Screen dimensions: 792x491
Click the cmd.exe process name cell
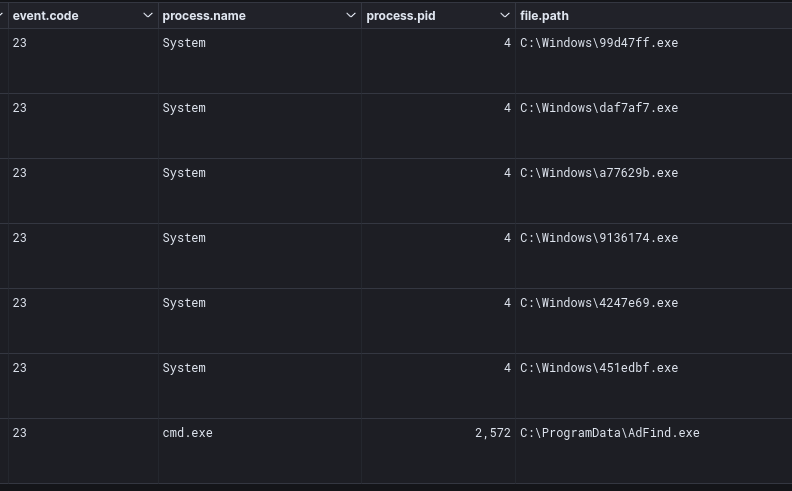tap(188, 433)
